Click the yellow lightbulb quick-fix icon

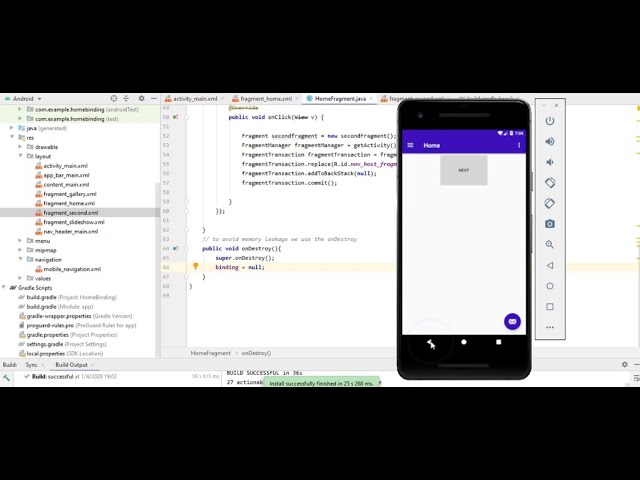pos(196,266)
